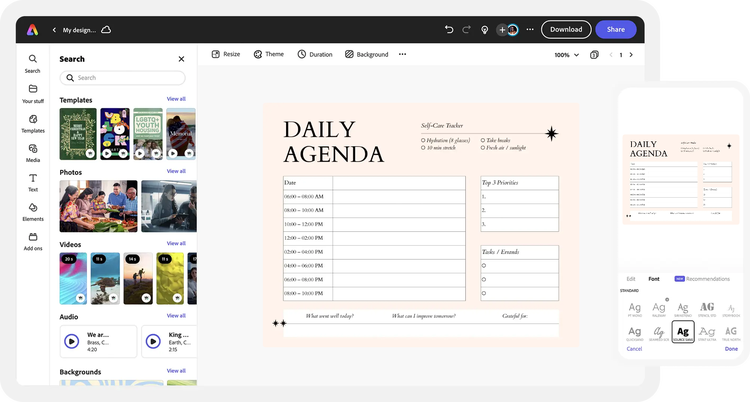Tick the Take breaks circle
This screenshot has height=402, width=750.
pos(483,140)
